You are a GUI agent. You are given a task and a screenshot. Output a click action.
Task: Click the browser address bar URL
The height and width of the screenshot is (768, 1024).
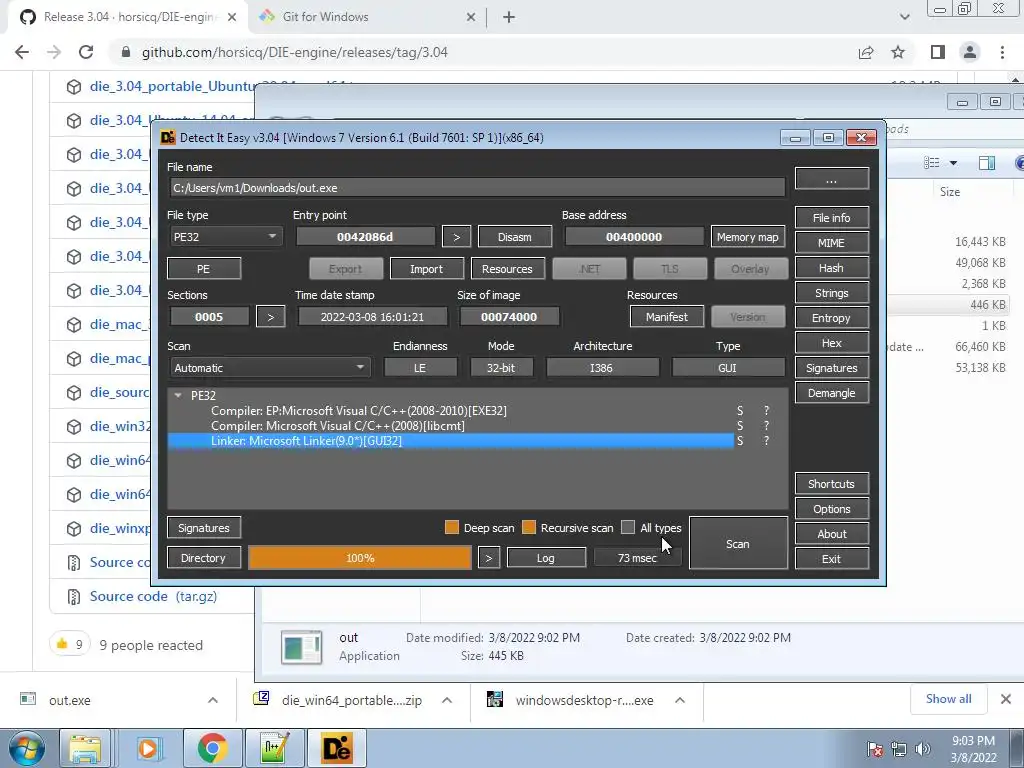295,52
